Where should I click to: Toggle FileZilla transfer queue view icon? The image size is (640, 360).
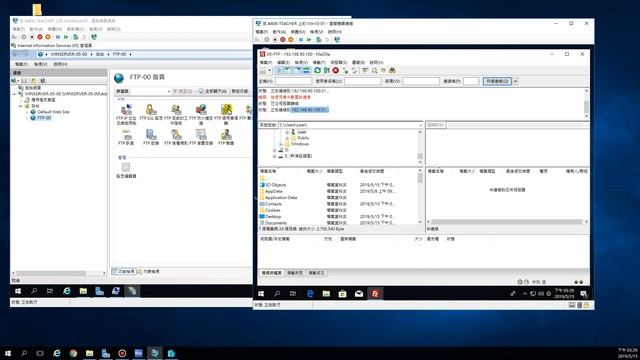(x=306, y=71)
